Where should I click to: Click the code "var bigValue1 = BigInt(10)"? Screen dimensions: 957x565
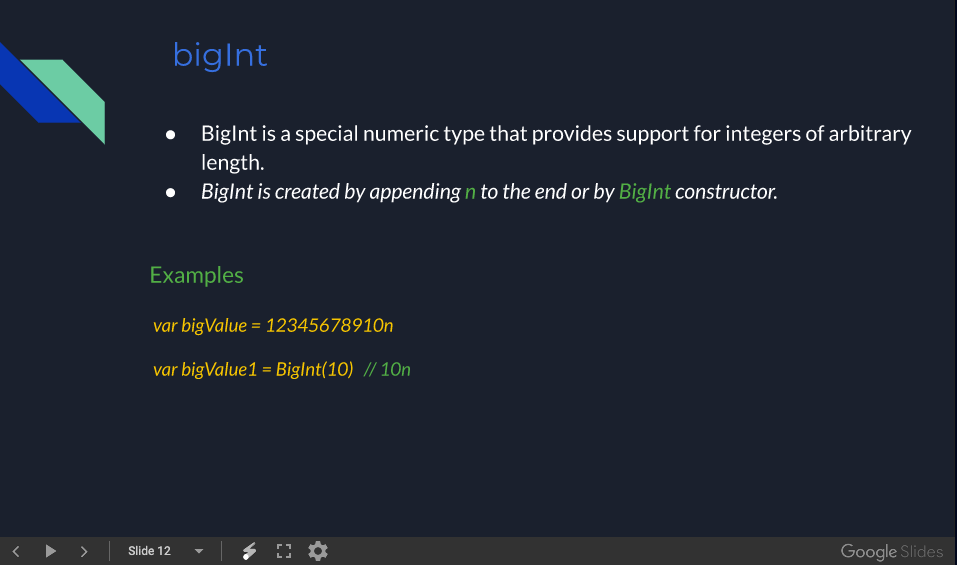(x=253, y=370)
